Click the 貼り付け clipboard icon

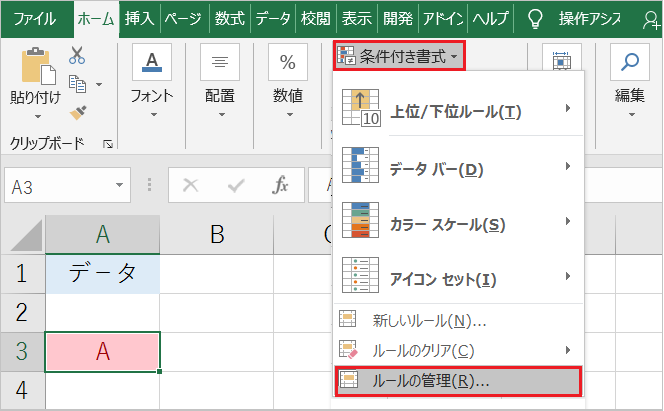(x=38, y=66)
